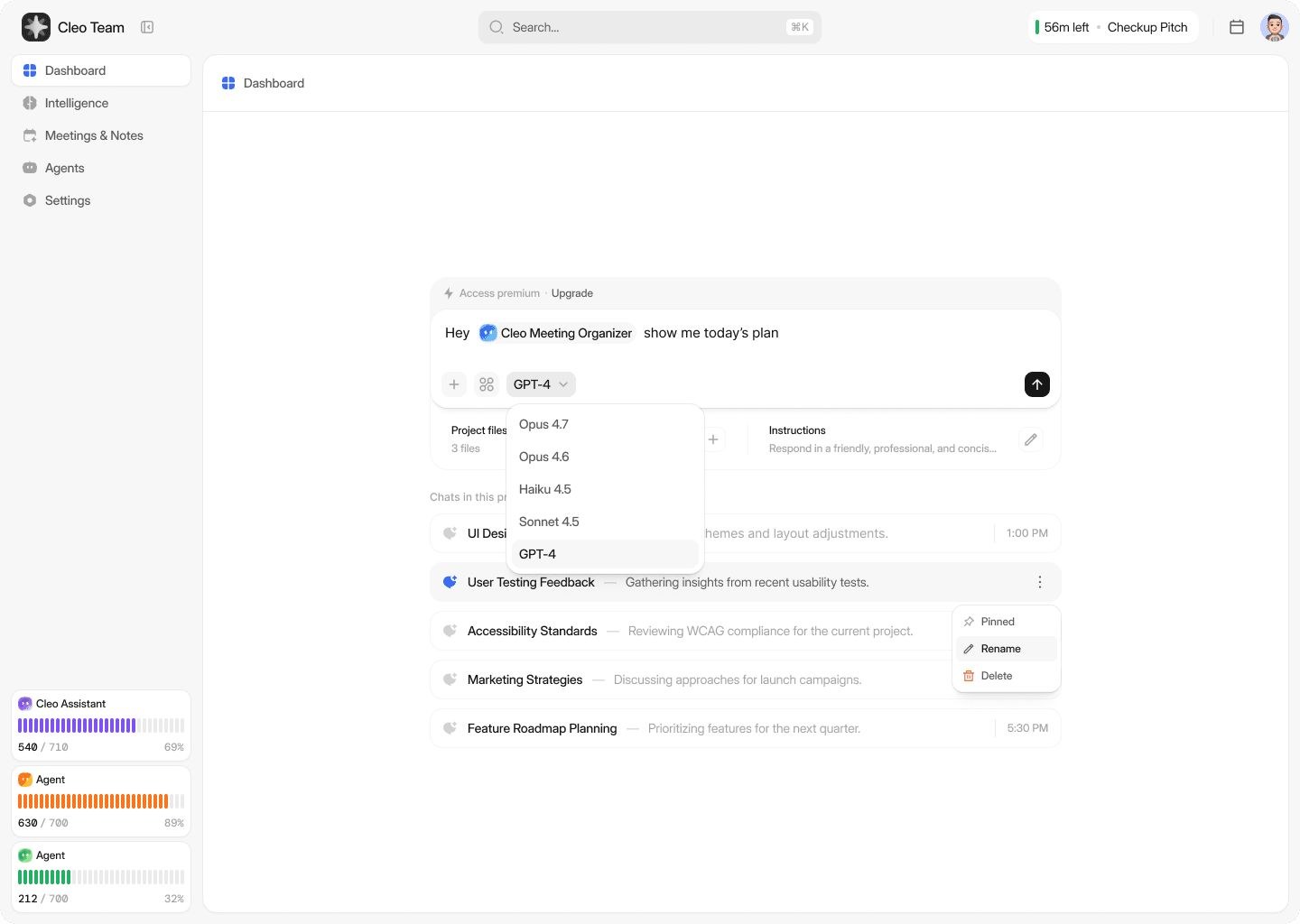Select GPT-4 option in model list

pos(605,554)
